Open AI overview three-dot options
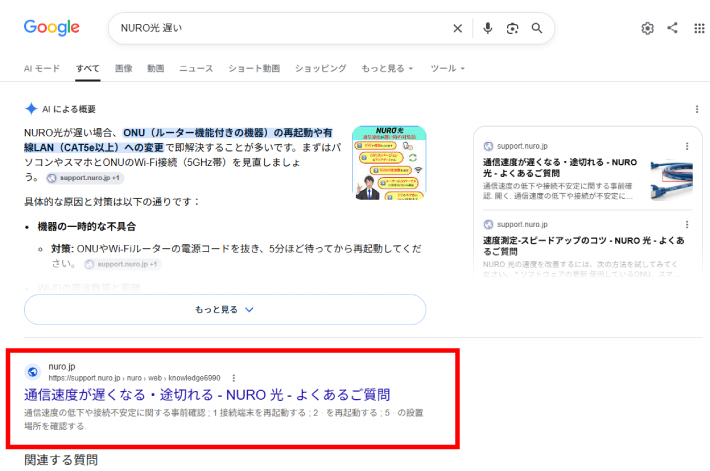Screen dimensions: 710x471 697,109
